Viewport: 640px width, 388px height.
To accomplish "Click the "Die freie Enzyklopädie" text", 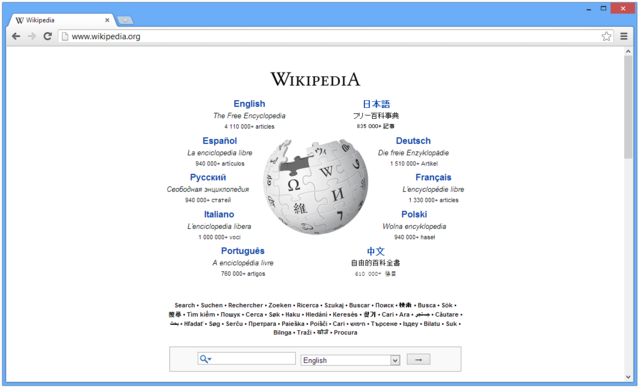I will [x=413, y=153].
